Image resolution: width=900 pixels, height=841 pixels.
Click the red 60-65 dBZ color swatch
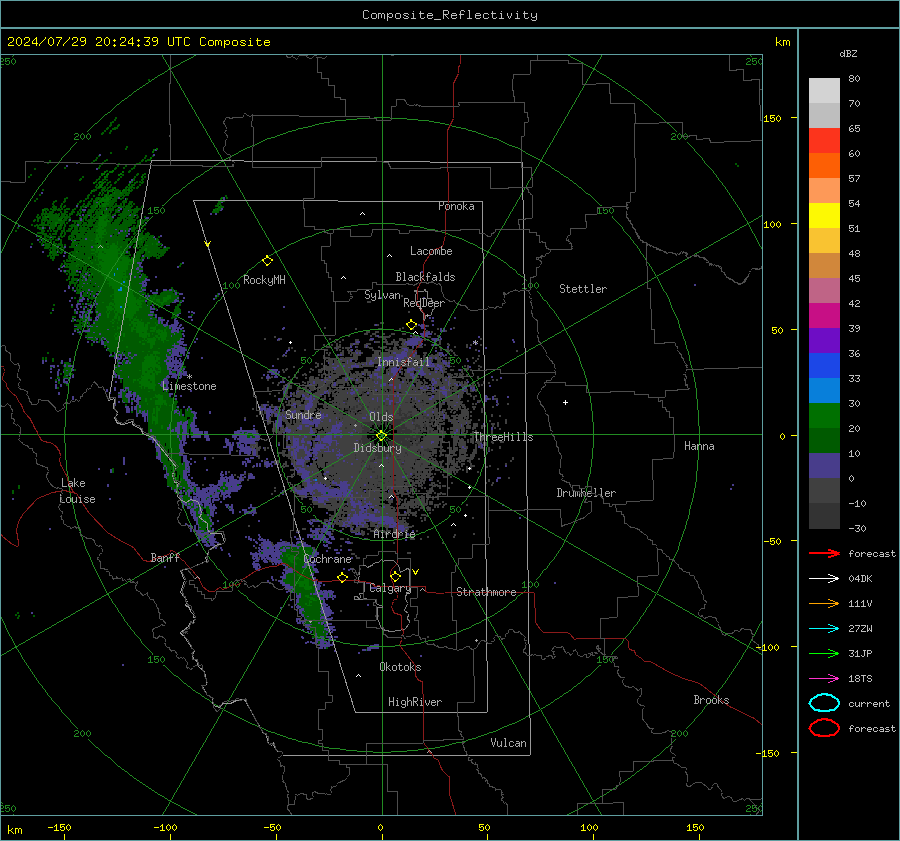(x=824, y=141)
